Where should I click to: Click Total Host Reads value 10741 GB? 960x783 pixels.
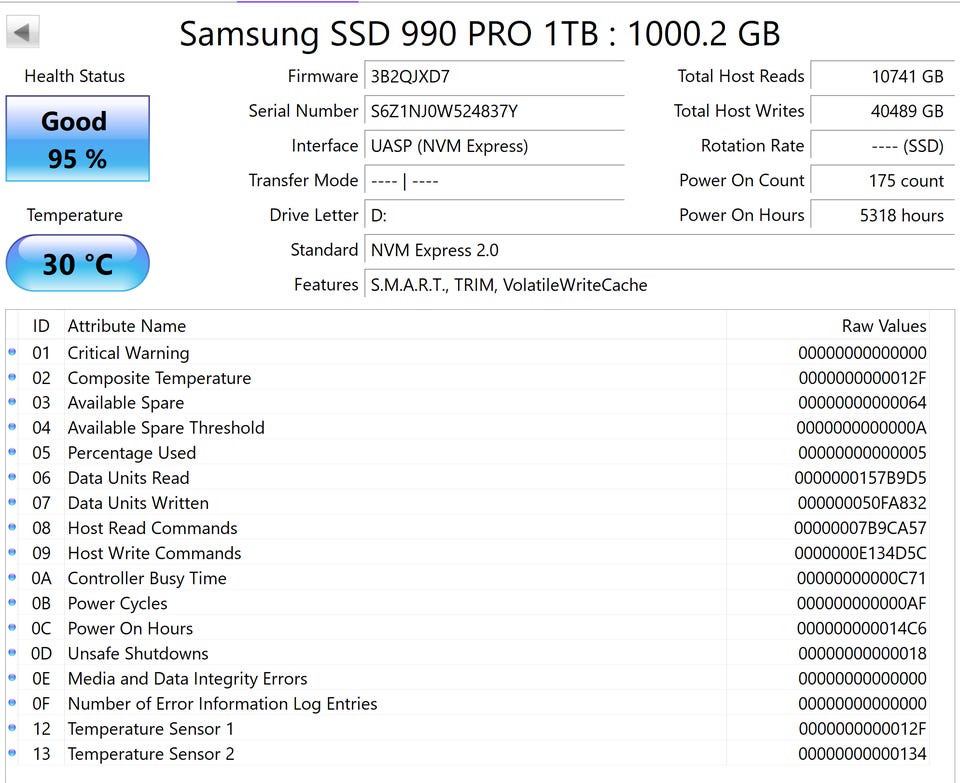click(882, 77)
